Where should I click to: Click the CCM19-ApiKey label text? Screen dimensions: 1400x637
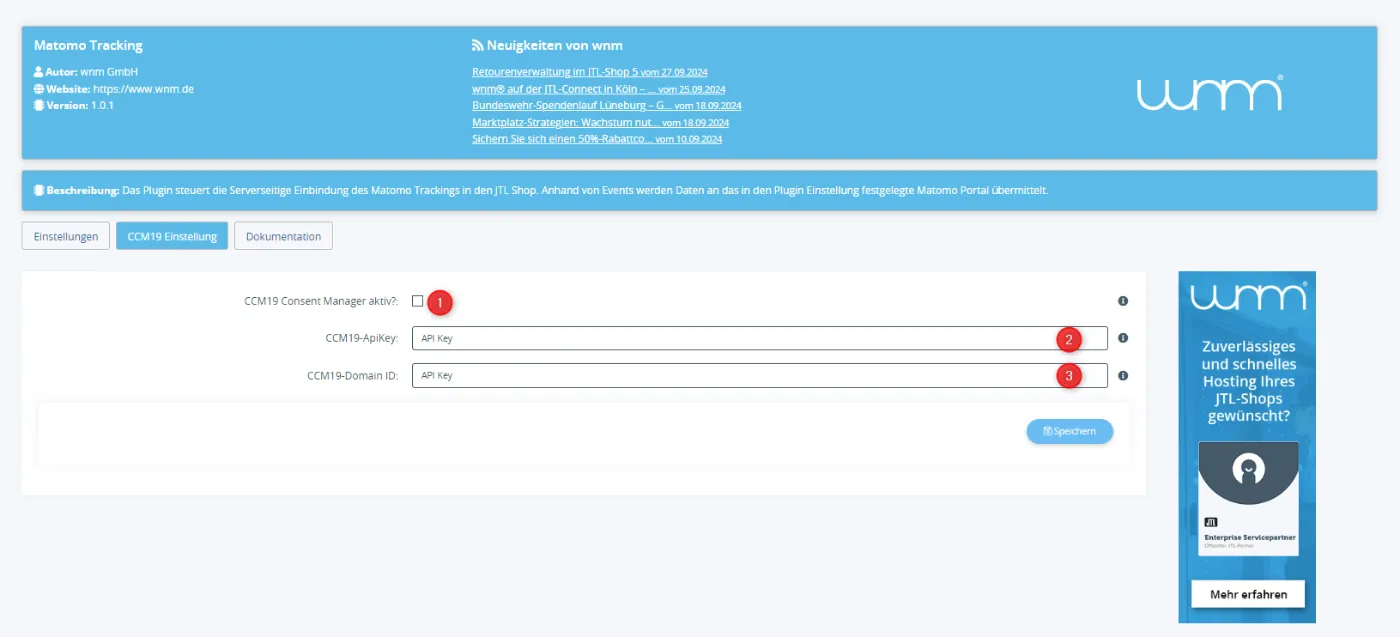361,338
